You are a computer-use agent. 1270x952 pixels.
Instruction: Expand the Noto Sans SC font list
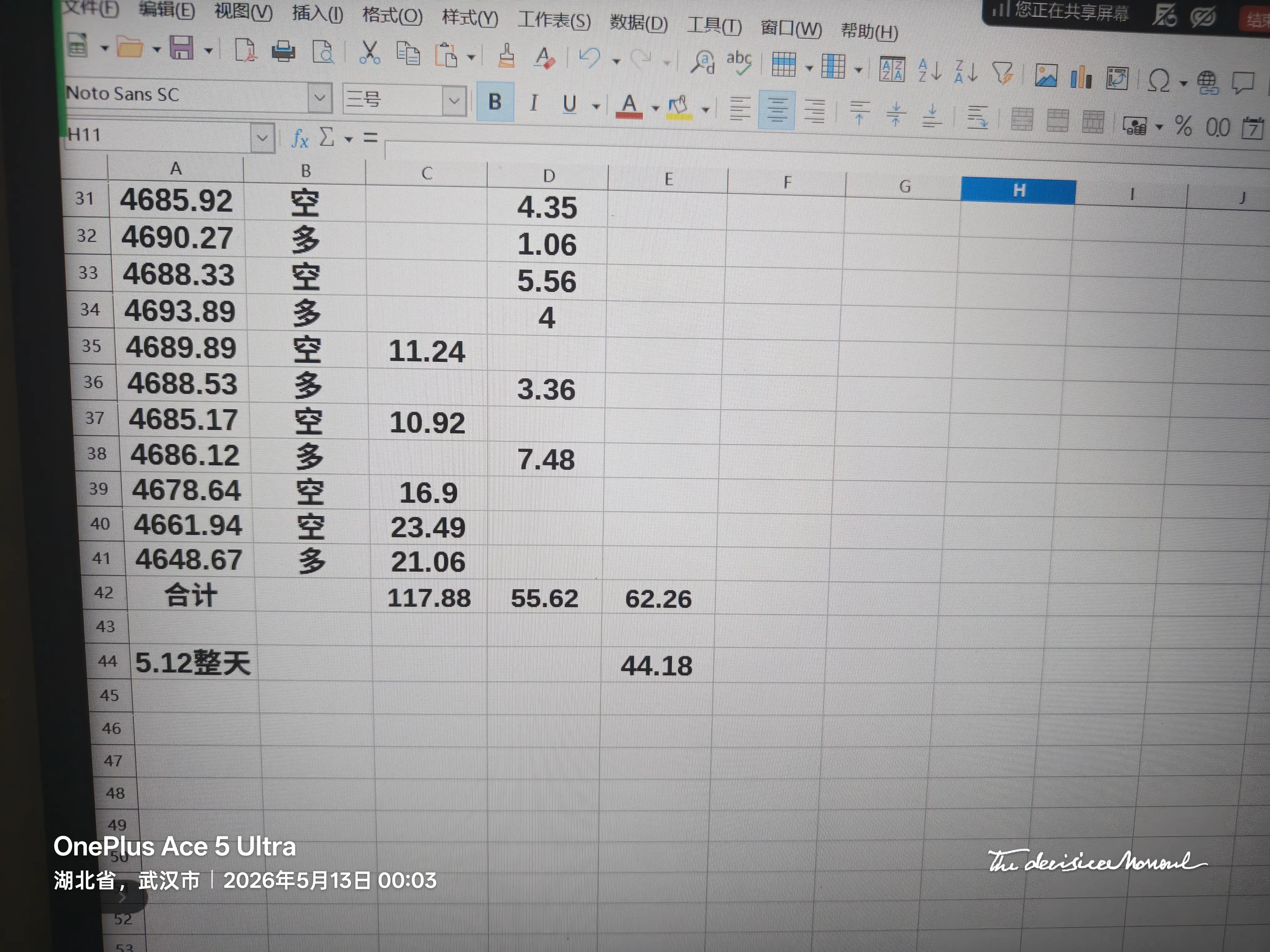(320, 98)
